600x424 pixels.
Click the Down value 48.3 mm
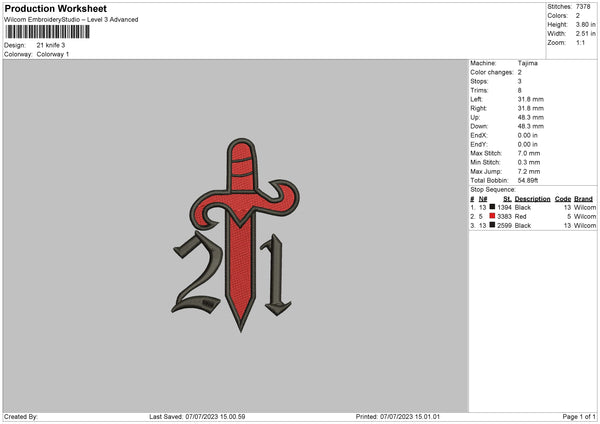pyautogui.click(x=531, y=126)
